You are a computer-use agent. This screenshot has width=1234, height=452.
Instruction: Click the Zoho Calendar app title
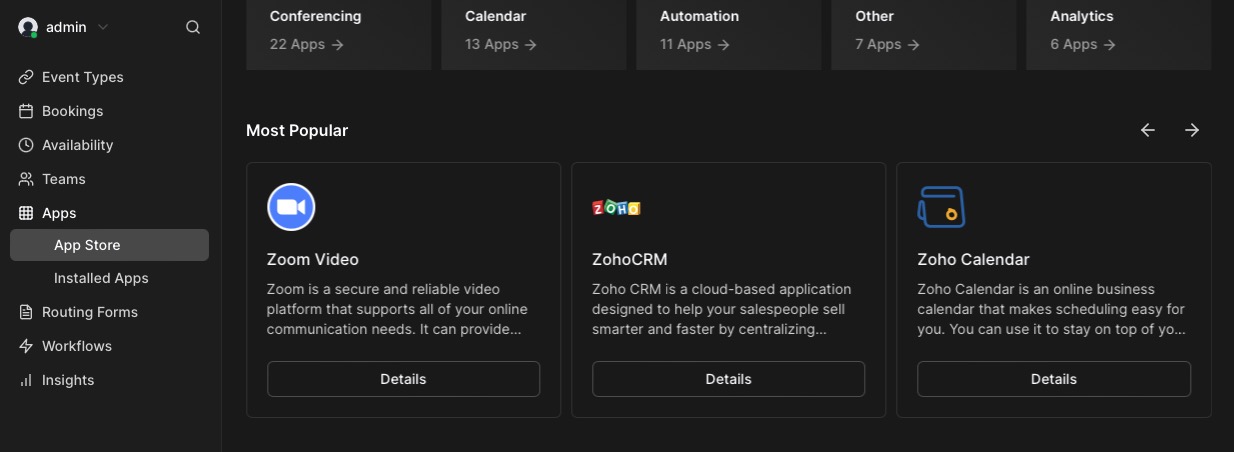[973, 259]
